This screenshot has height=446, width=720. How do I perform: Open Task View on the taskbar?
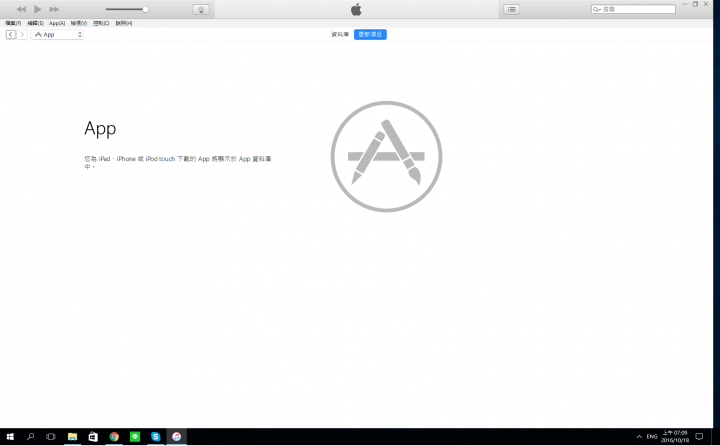point(51,437)
